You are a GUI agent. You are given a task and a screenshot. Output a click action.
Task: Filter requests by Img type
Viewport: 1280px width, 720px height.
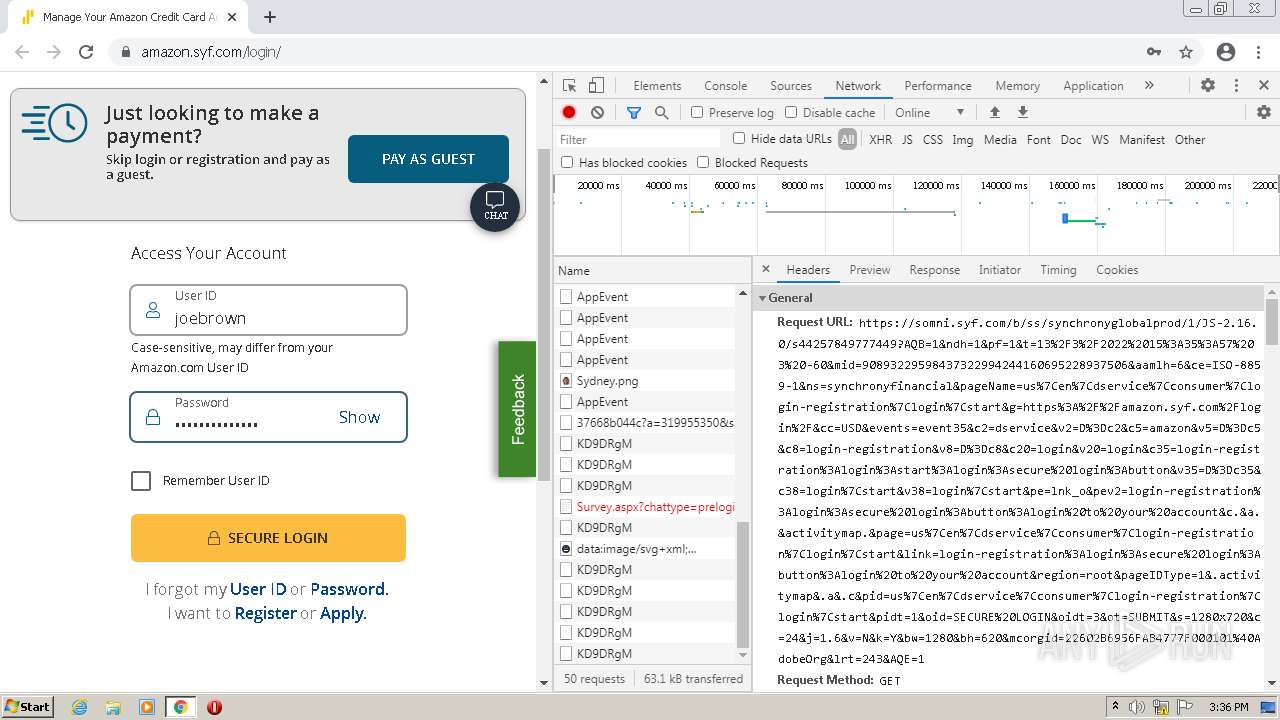pos(963,140)
